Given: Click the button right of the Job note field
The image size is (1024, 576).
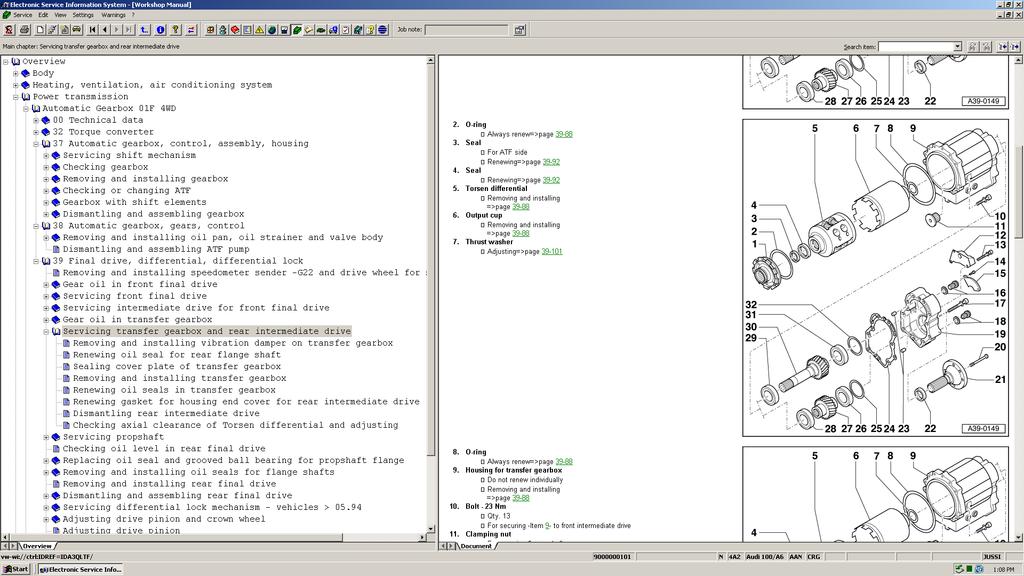Looking at the screenshot, I should click(519, 30).
